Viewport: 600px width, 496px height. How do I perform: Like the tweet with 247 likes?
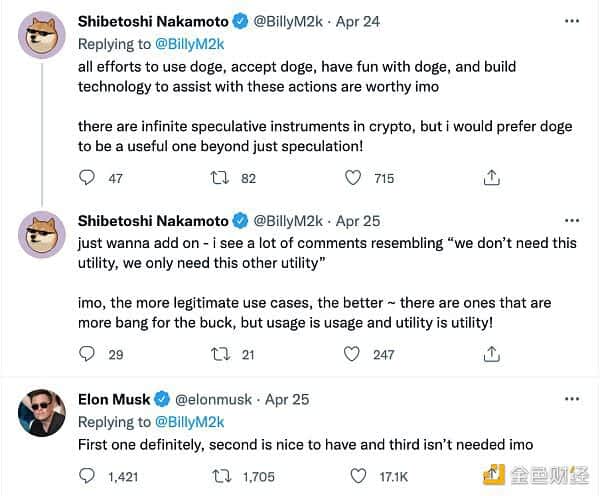[353, 354]
